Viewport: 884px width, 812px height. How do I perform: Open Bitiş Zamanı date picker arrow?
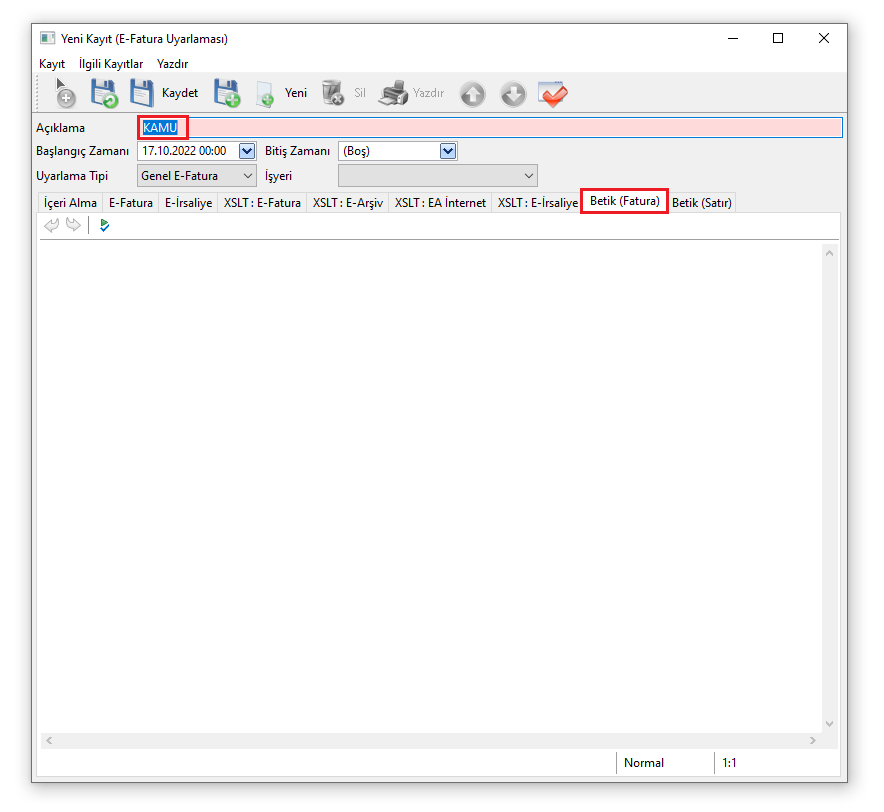click(x=448, y=151)
